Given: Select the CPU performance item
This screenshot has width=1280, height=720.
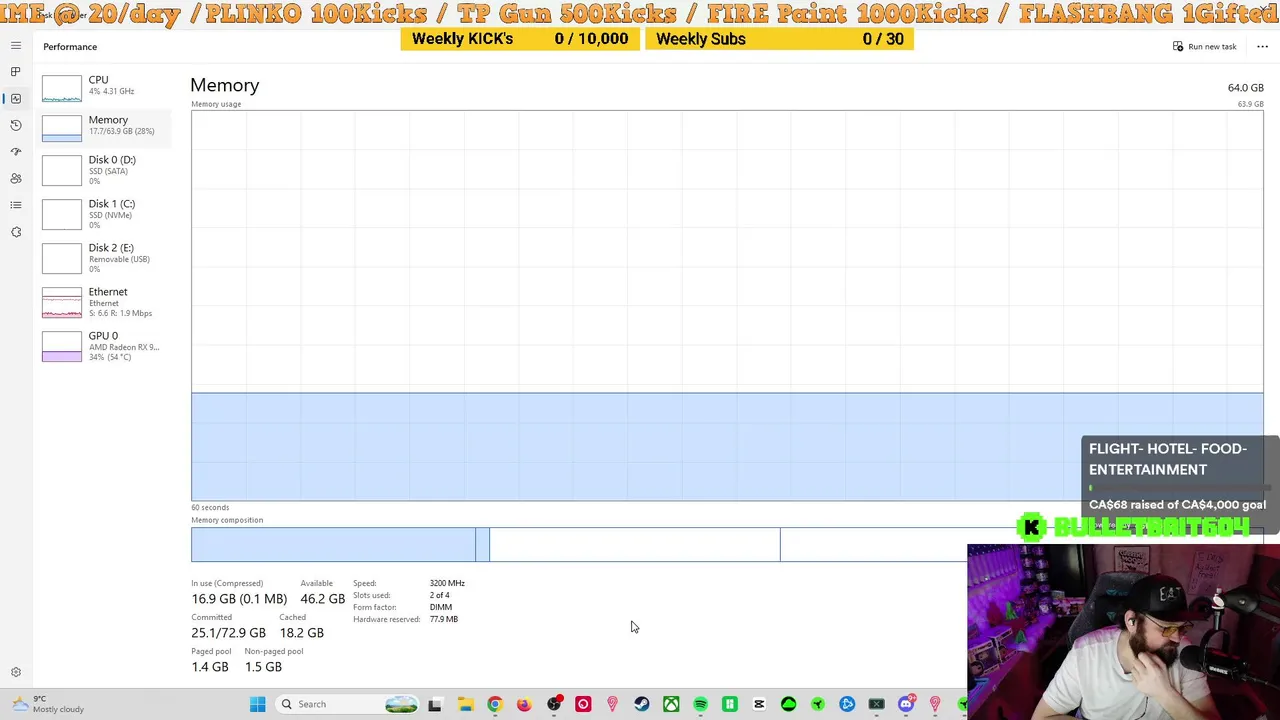Looking at the screenshot, I should point(105,86).
